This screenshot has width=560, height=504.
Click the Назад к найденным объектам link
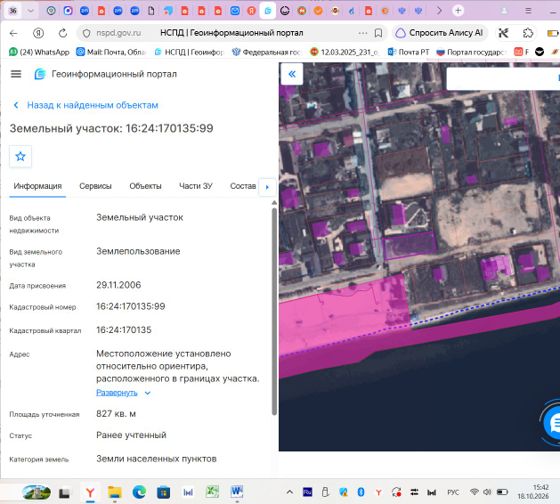(92, 105)
